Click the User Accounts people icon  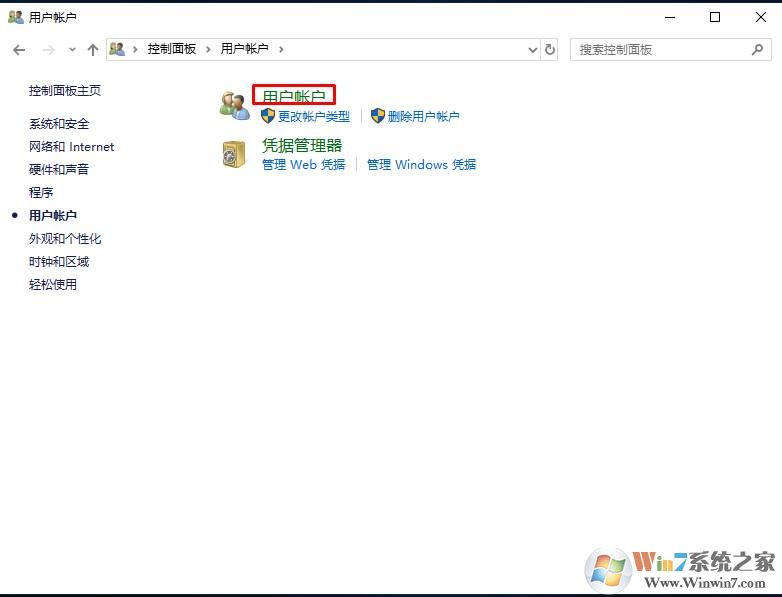click(234, 106)
